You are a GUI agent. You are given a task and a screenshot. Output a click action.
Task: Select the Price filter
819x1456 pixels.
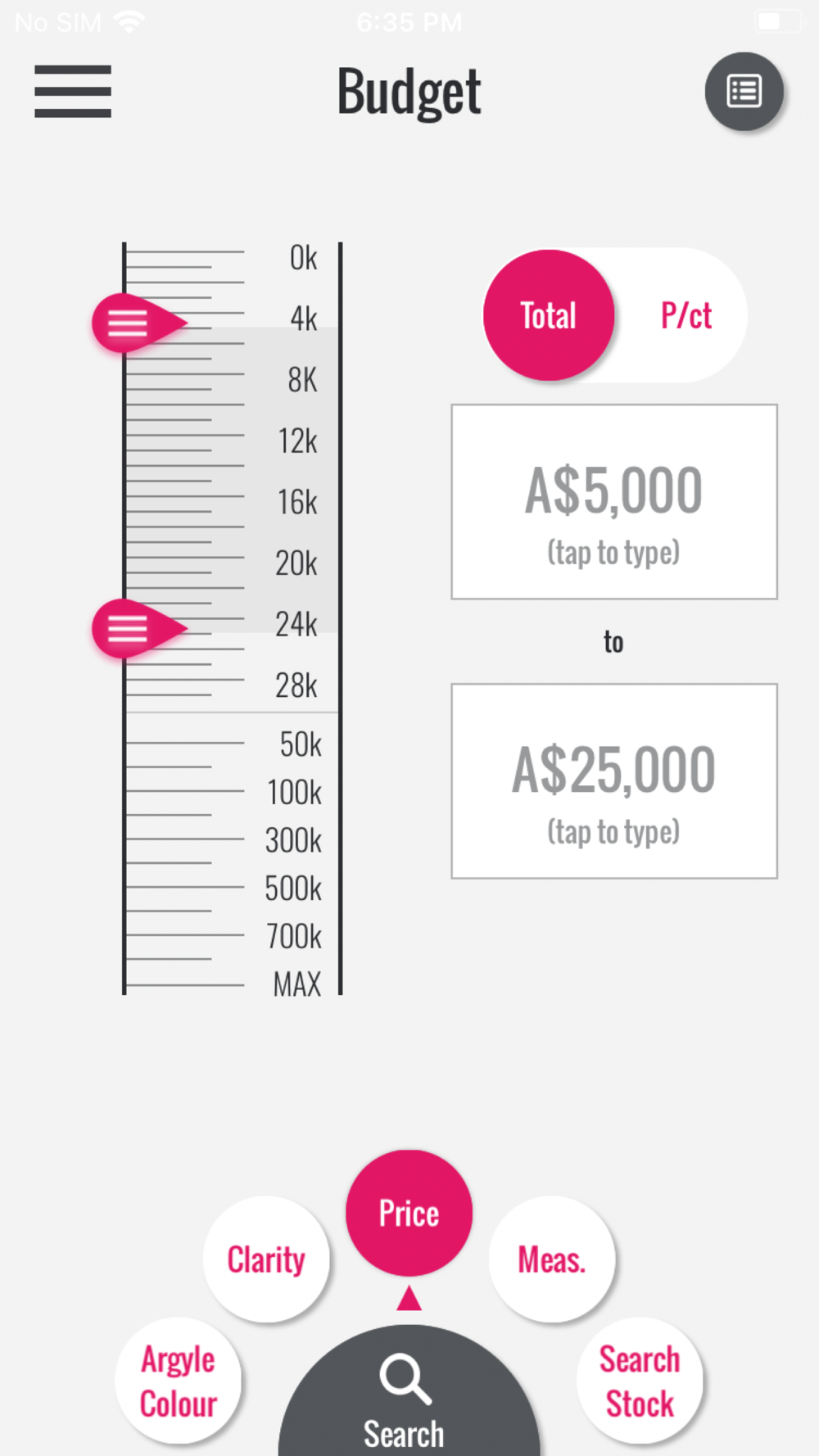coord(409,1213)
